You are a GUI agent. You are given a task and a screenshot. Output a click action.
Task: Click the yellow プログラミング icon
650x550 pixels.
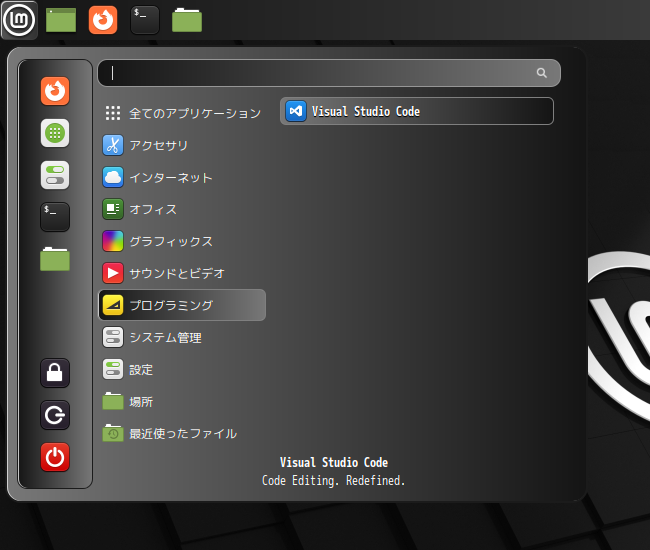point(113,305)
